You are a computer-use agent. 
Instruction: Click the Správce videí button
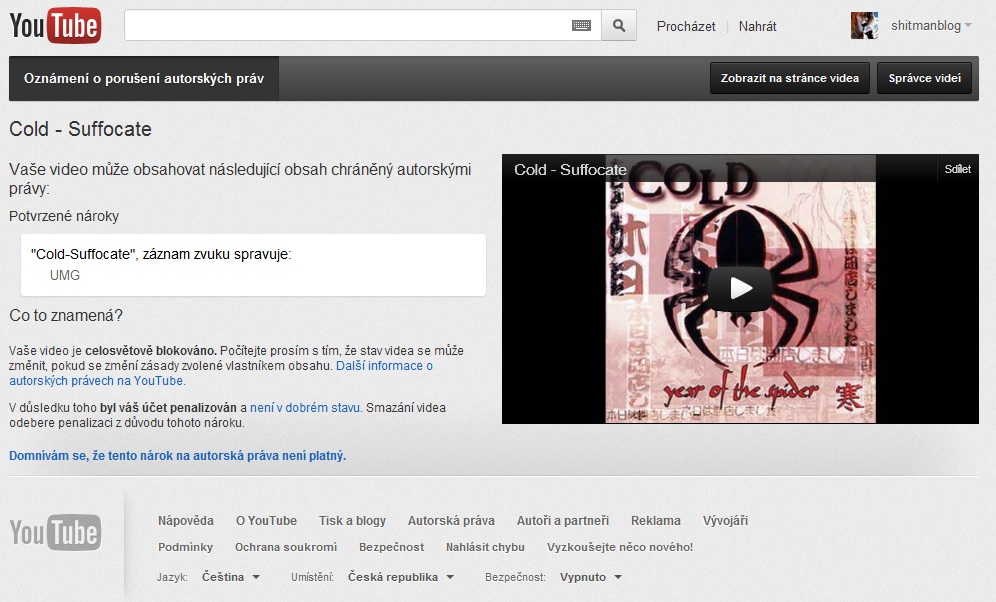[924, 78]
